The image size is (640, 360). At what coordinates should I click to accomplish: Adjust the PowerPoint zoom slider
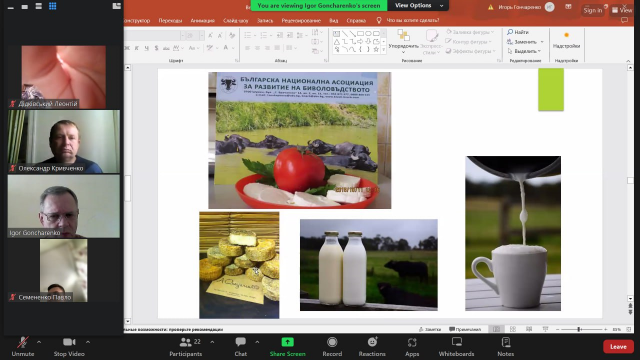pos(578,329)
